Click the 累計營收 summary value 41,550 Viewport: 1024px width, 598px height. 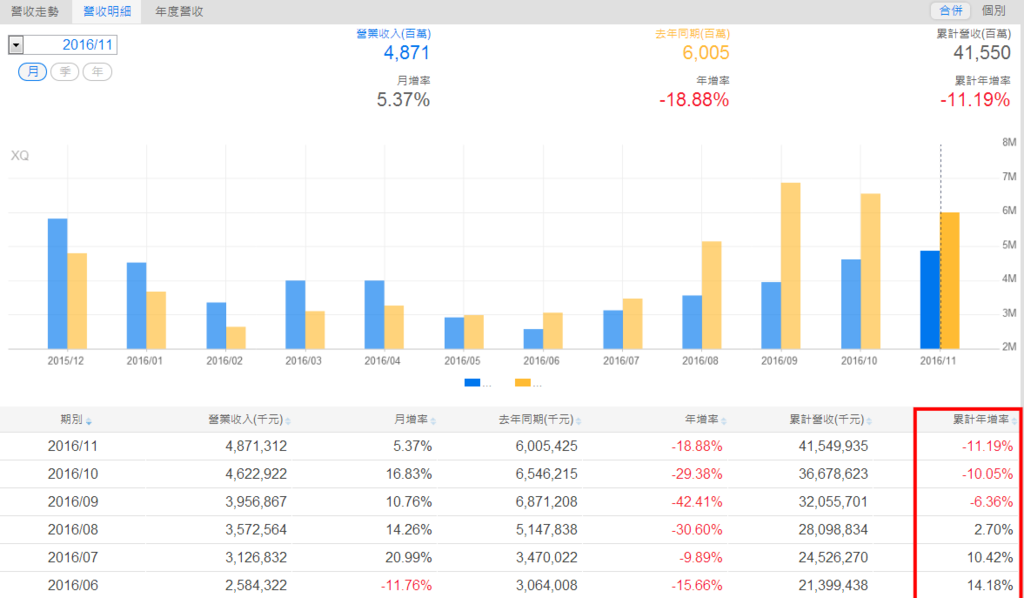pyautogui.click(x=982, y=53)
